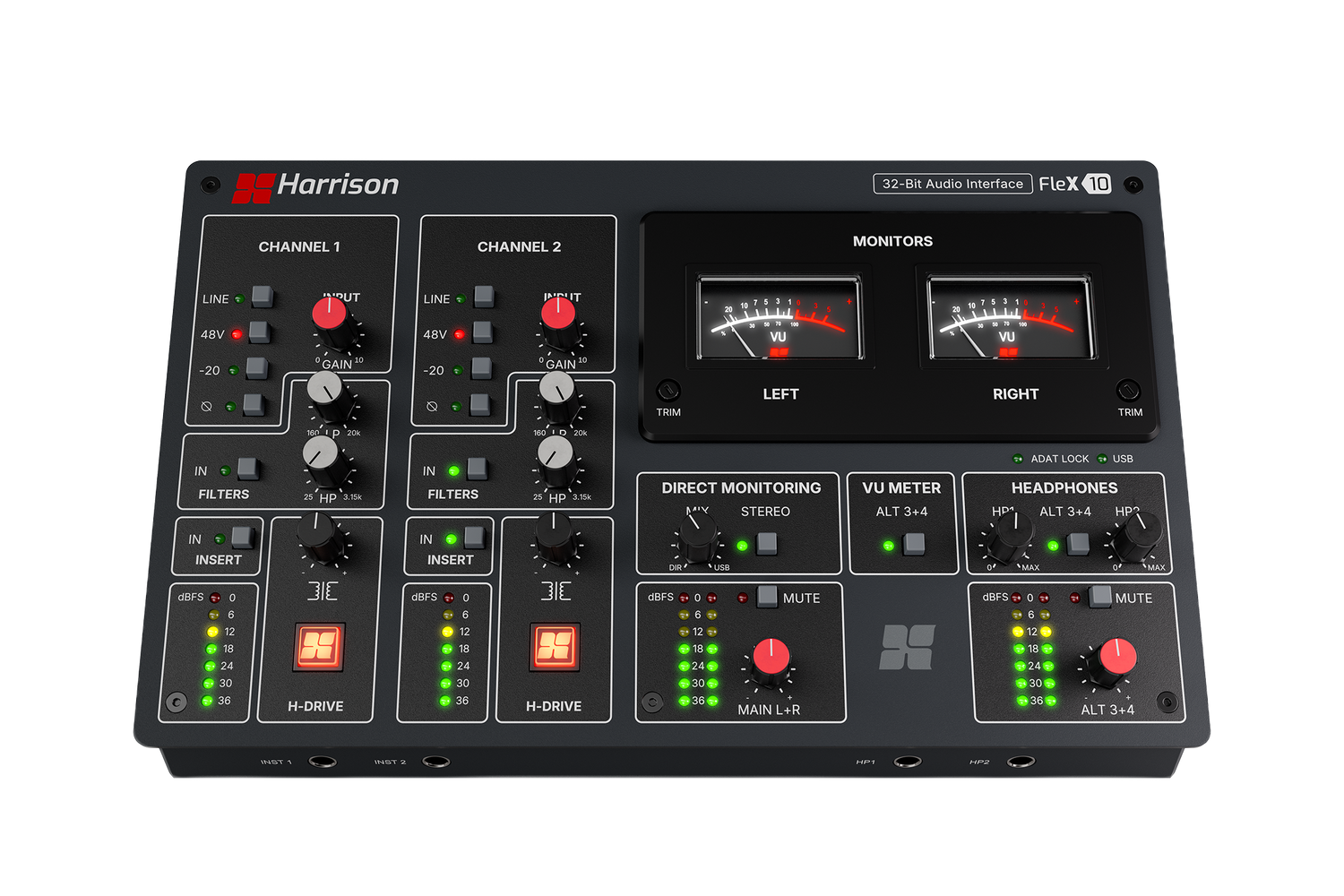Image resolution: width=1344 pixels, height=896 pixels.
Task: Click the INST 1 input jack
Action: click(x=323, y=762)
